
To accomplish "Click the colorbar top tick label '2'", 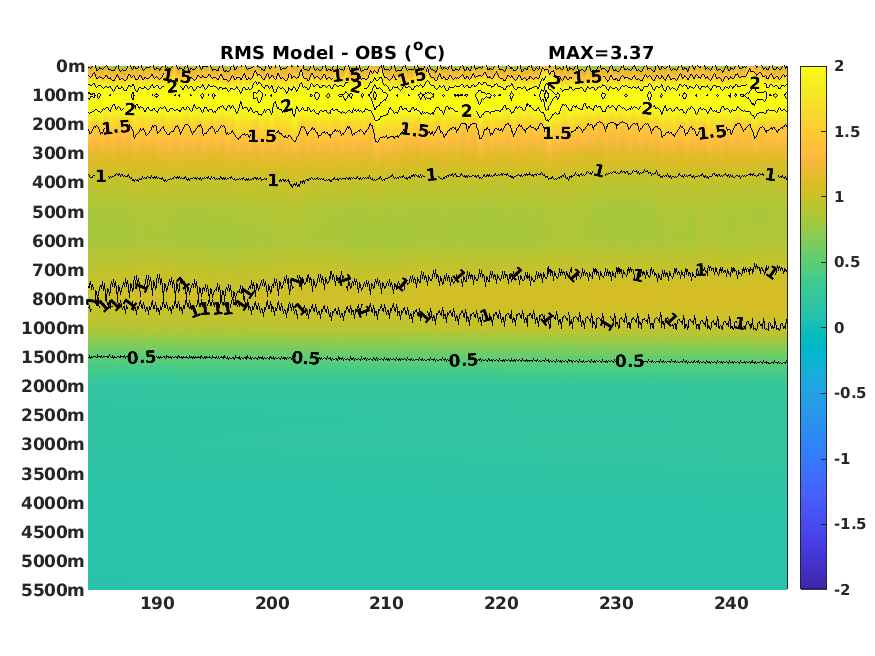I will coord(839,66).
